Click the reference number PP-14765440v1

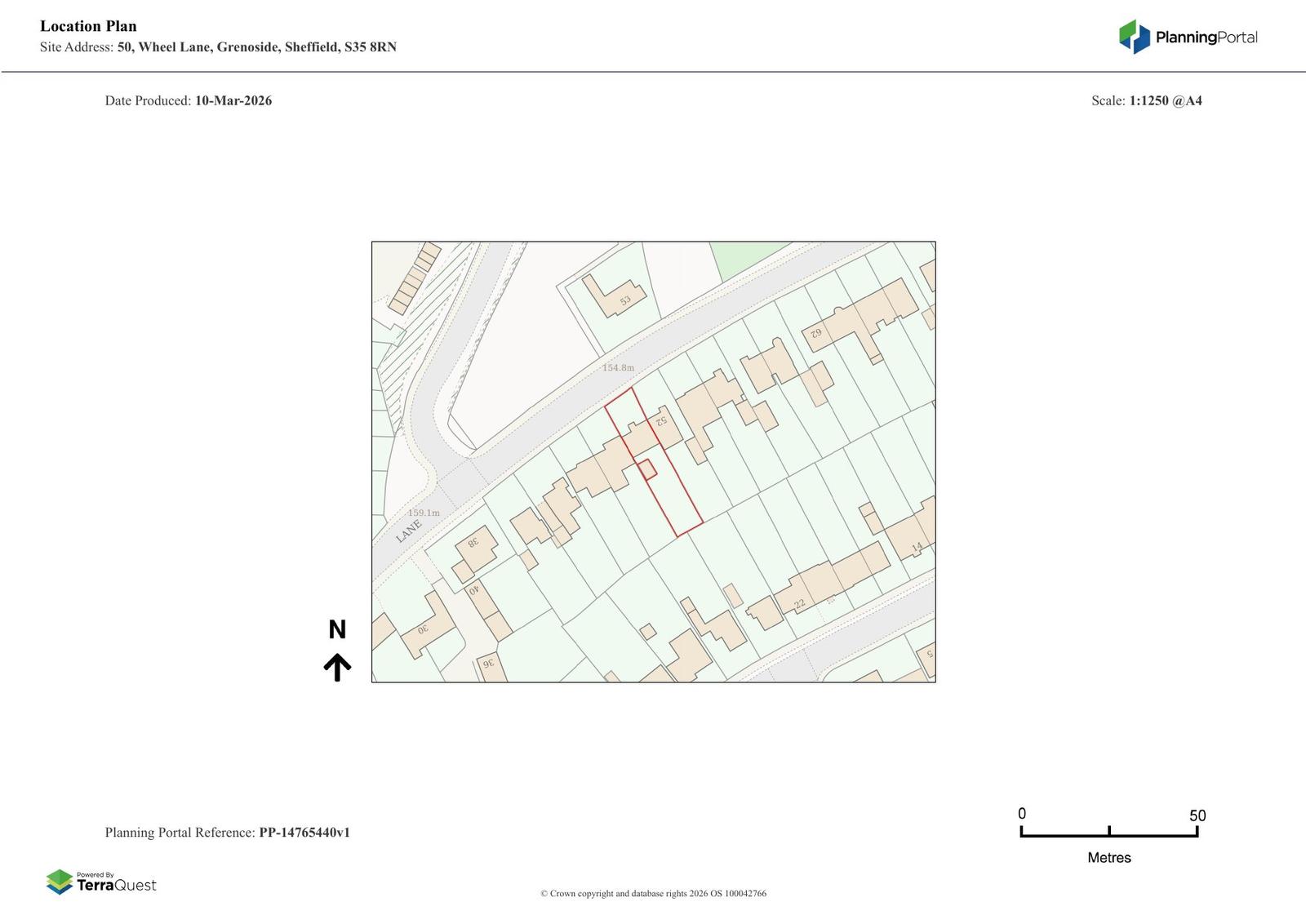click(x=304, y=833)
